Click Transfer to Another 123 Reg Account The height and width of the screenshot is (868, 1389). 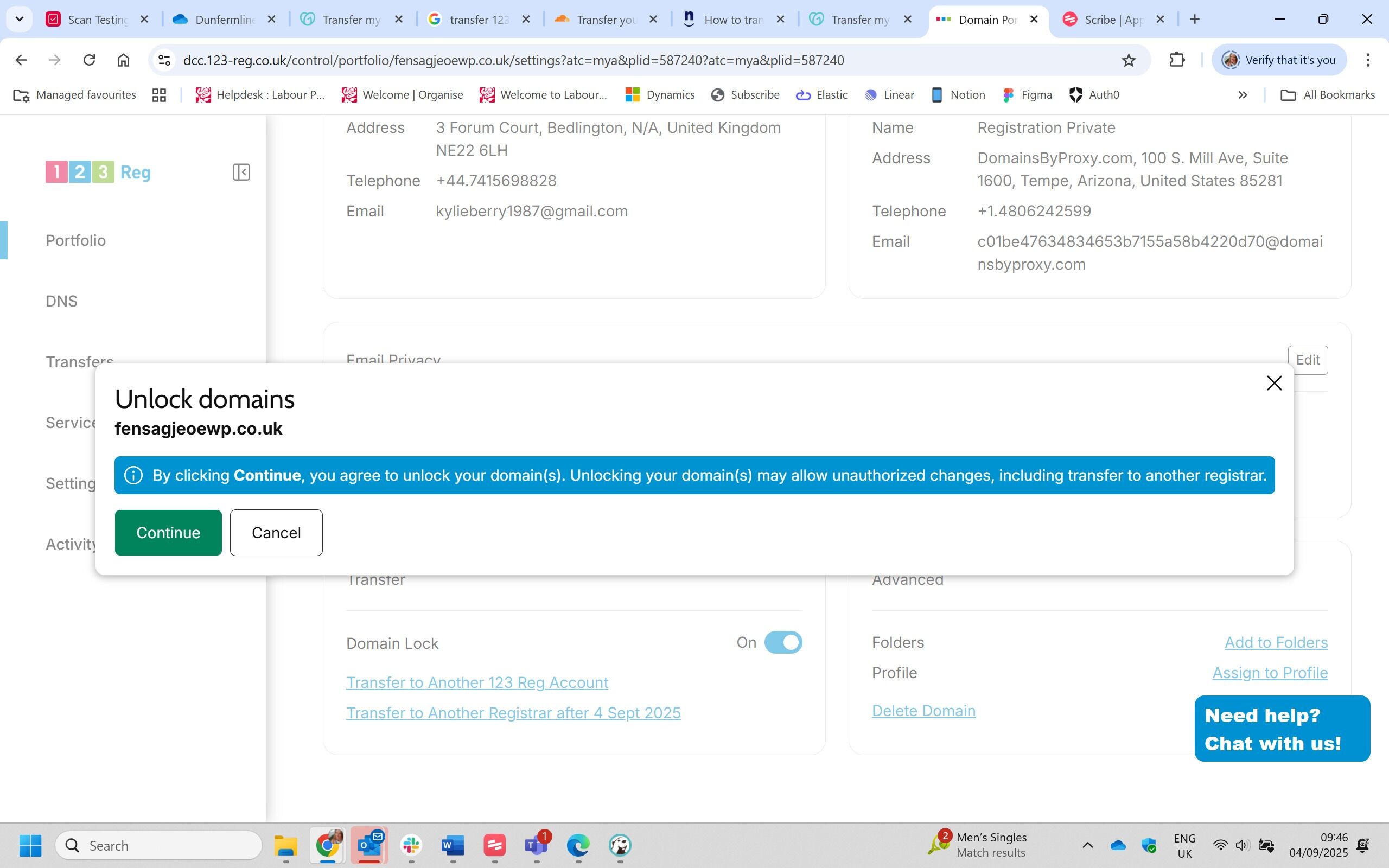pos(477,682)
